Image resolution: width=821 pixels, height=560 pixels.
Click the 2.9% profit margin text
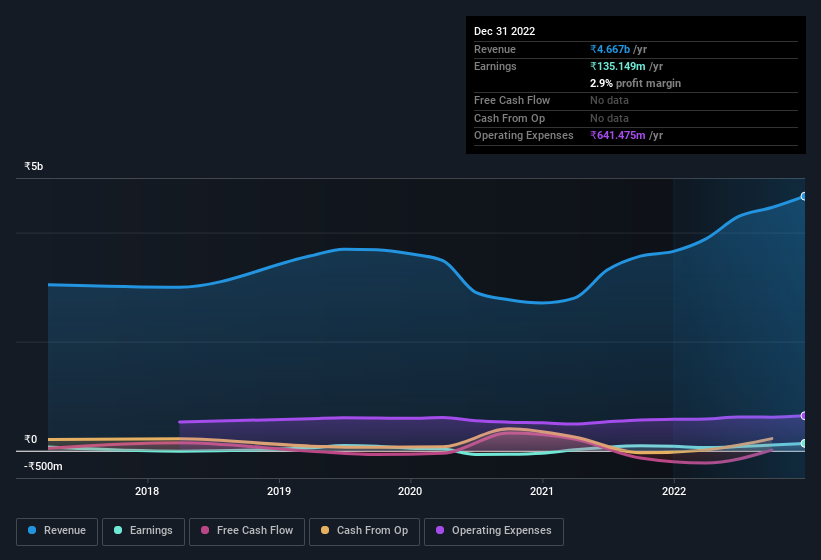tap(636, 83)
